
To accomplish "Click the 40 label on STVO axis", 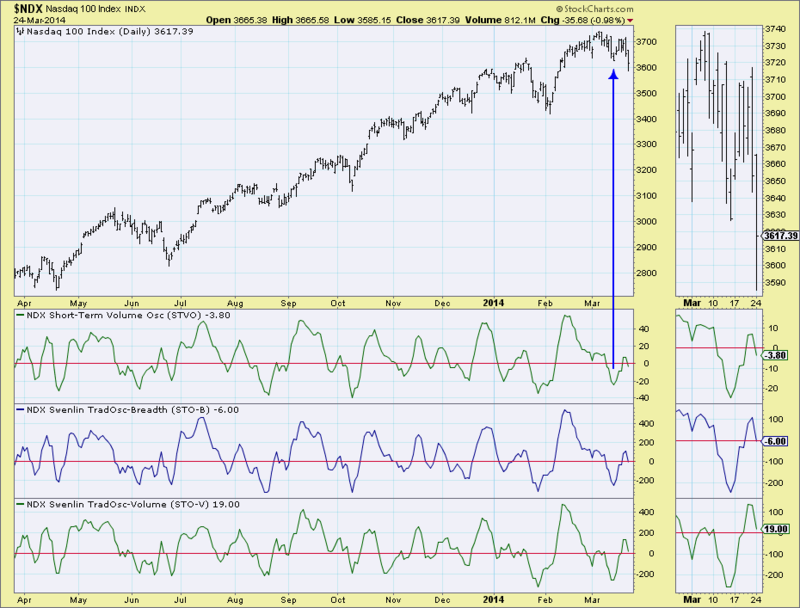I will 644,329.
